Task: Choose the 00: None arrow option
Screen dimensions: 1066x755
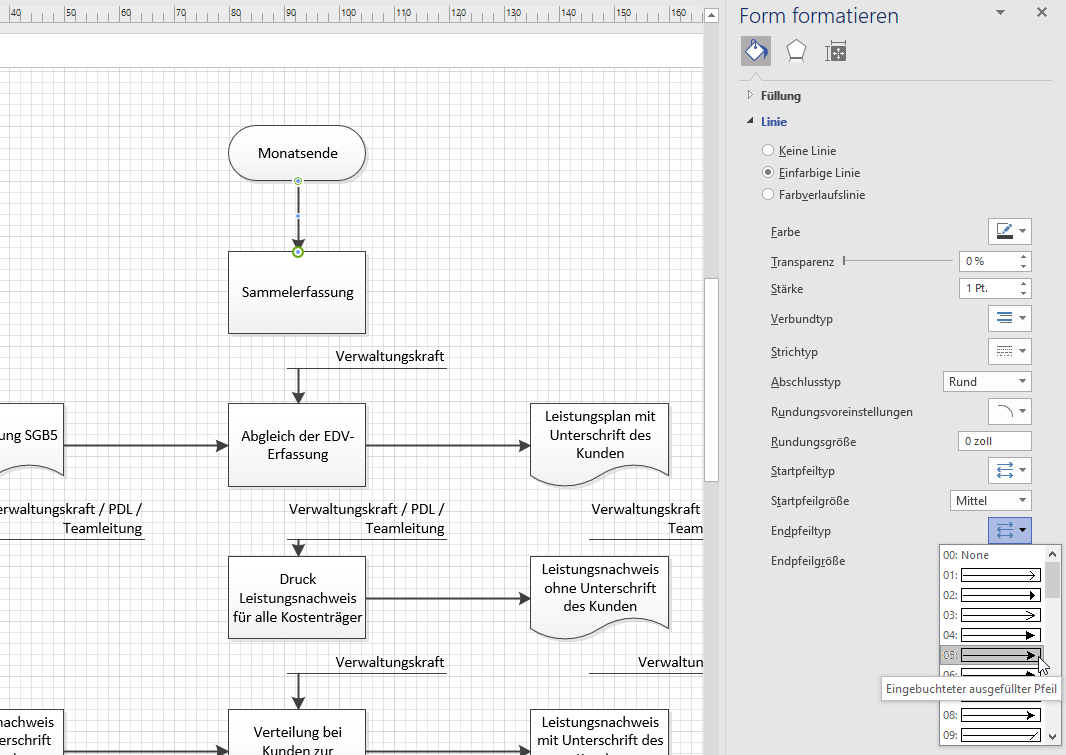Action: click(x=990, y=555)
